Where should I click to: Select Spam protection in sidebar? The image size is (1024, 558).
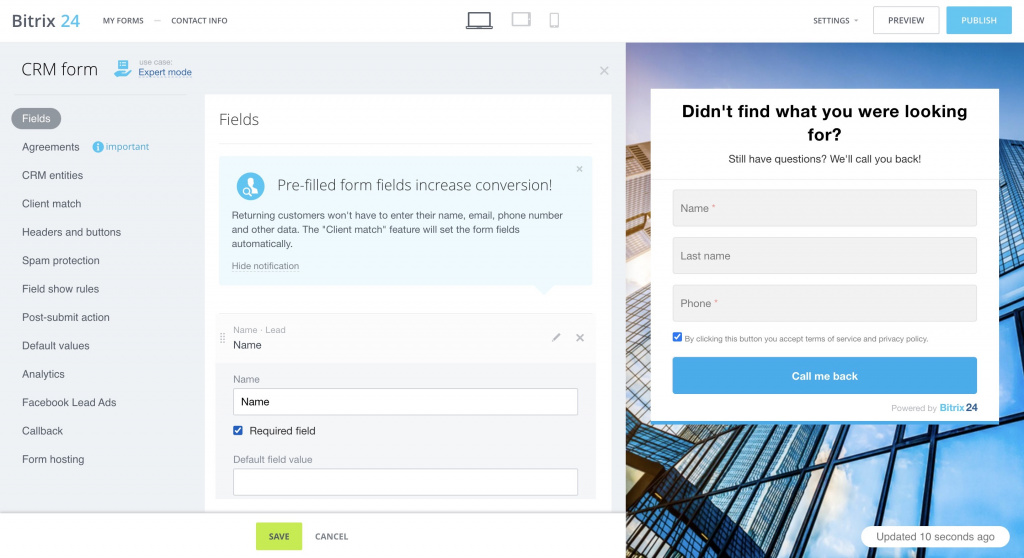pyautogui.click(x=61, y=261)
